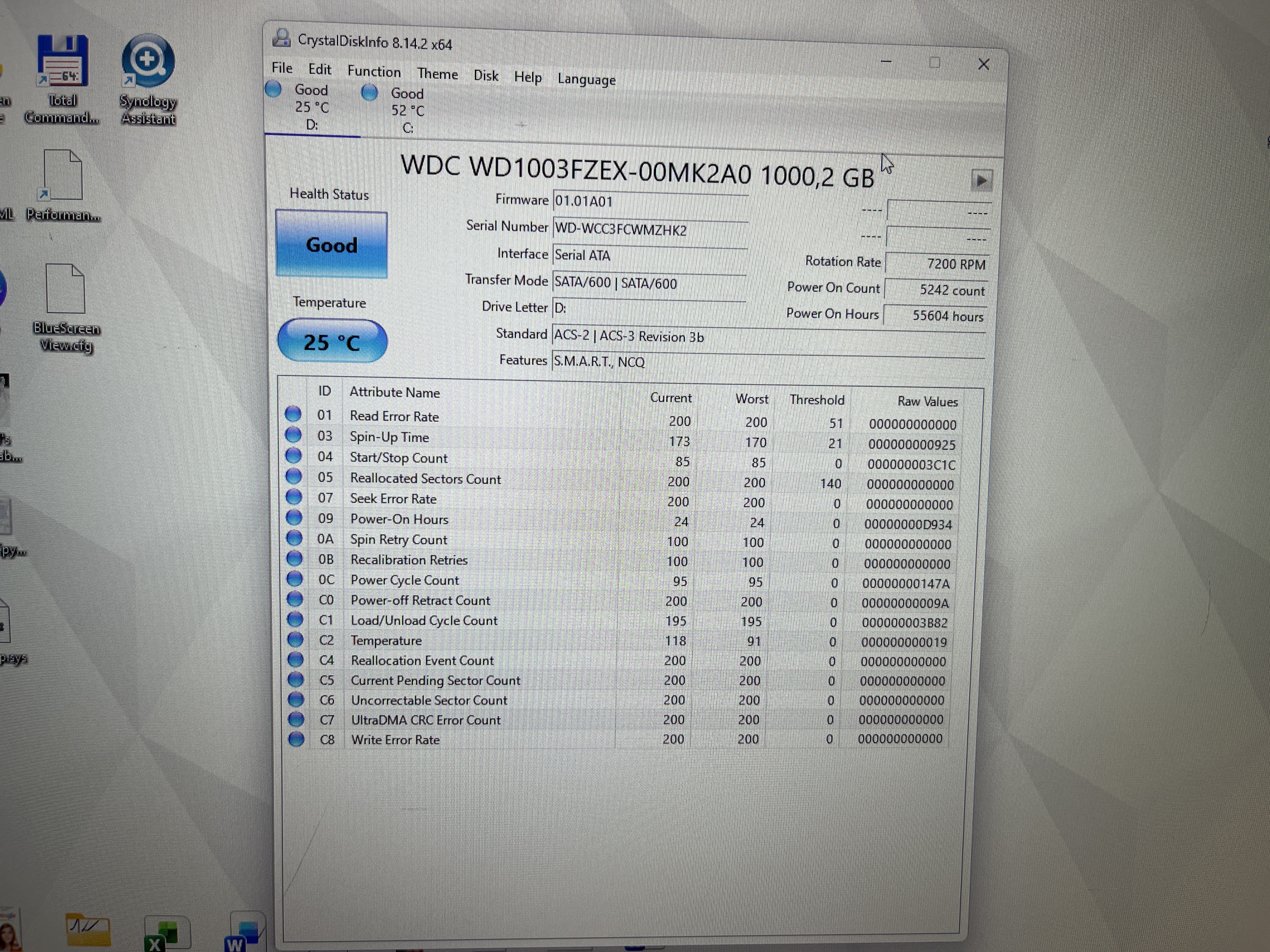Click the Power-On Hours status icon
The image size is (1270, 952).
(295, 518)
